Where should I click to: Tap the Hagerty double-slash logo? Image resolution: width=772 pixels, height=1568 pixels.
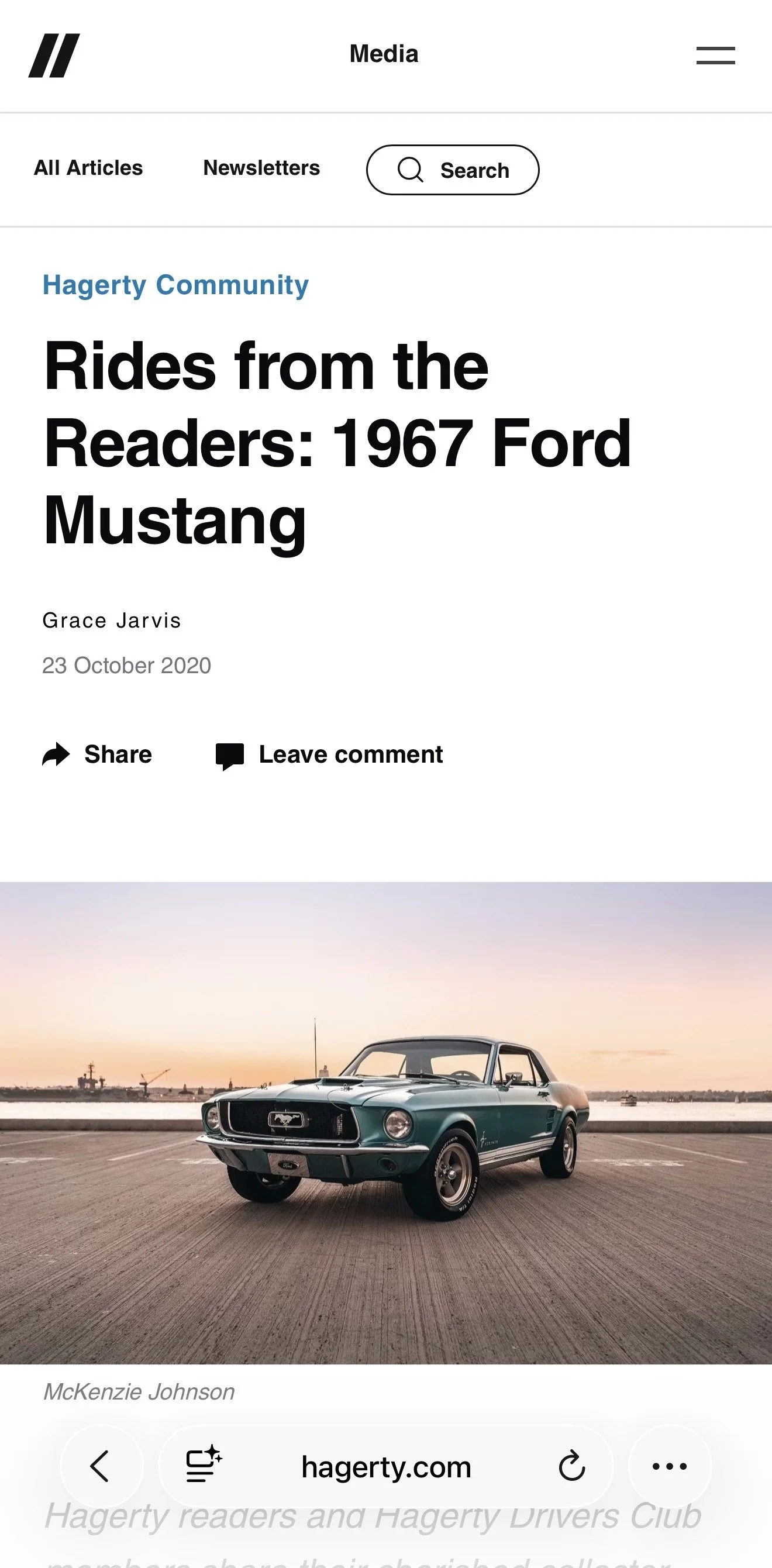54,56
